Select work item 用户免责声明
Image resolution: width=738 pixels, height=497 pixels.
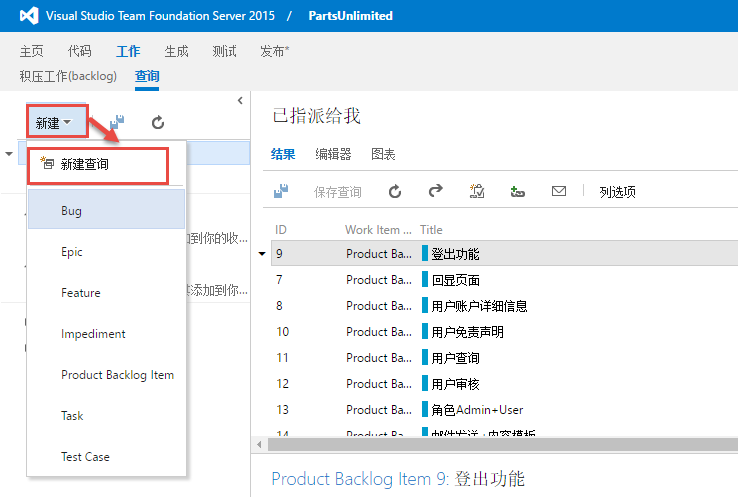467,332
